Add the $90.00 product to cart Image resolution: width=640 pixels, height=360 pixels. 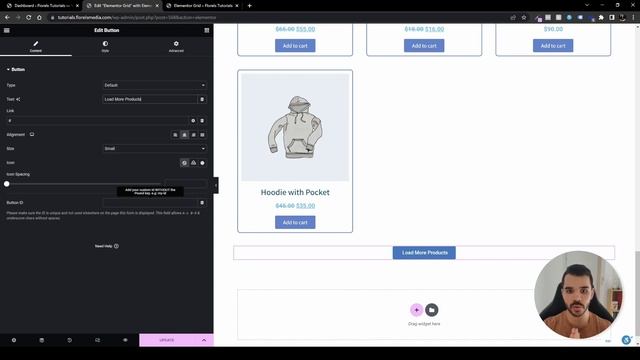(553, 46)
